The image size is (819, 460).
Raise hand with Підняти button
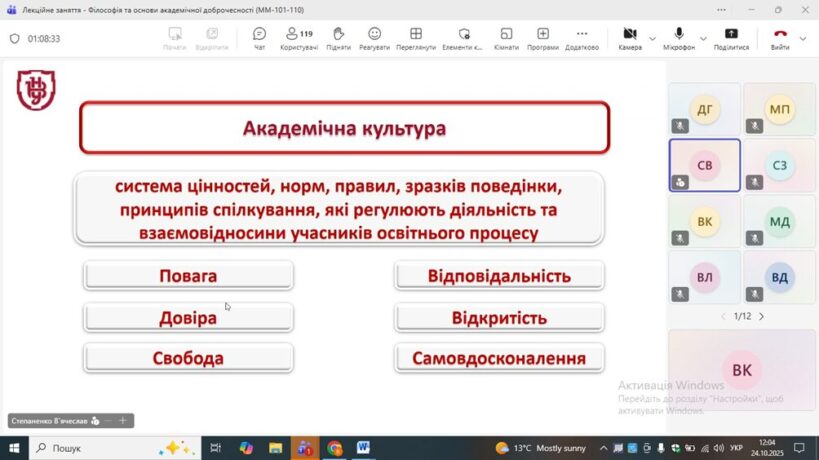pos(338,38)
